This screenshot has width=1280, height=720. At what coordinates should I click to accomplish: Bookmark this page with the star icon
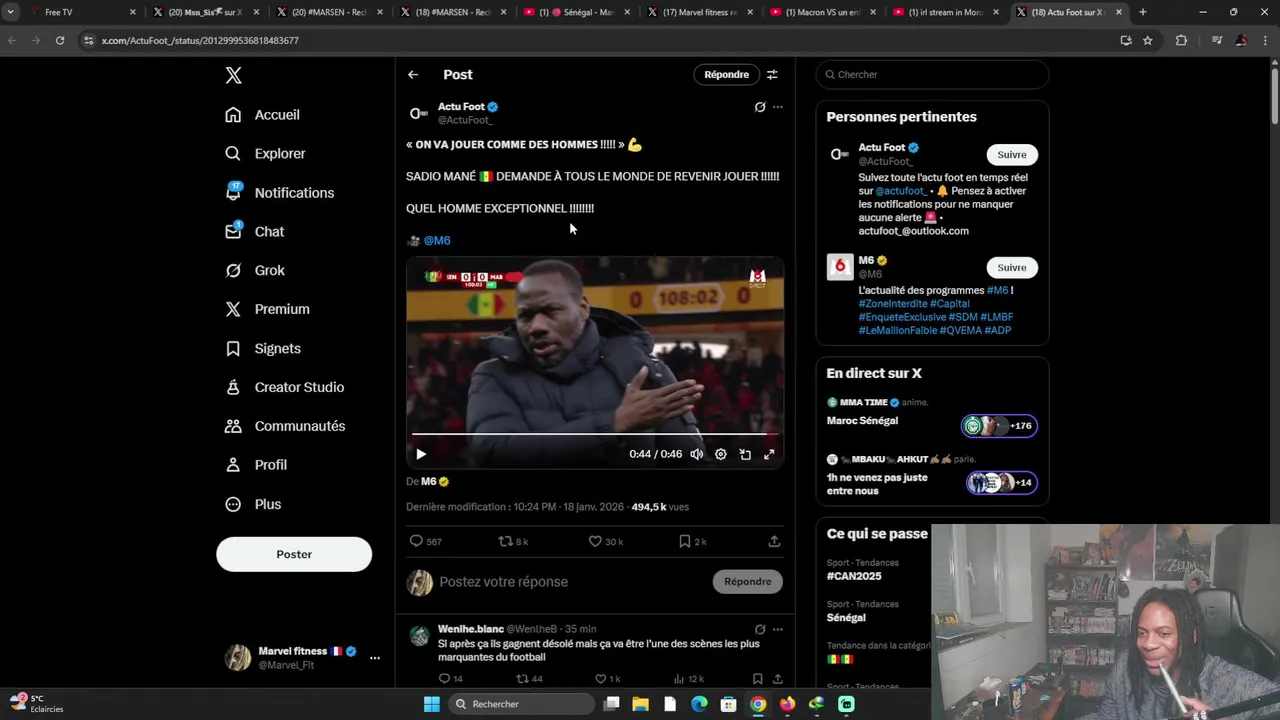[x=1148, y=41]
